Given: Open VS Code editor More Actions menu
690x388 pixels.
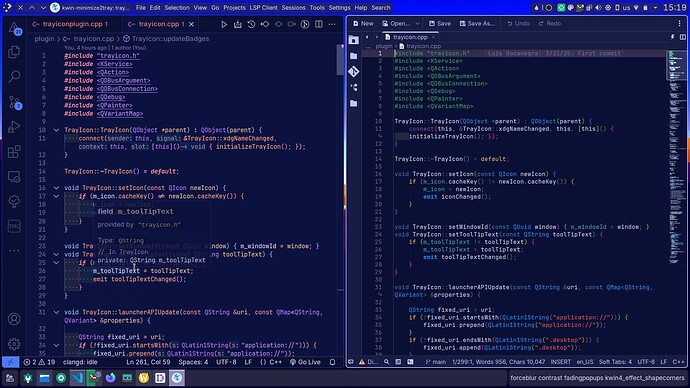Looking at the screenshot, I should click(332, 24).
